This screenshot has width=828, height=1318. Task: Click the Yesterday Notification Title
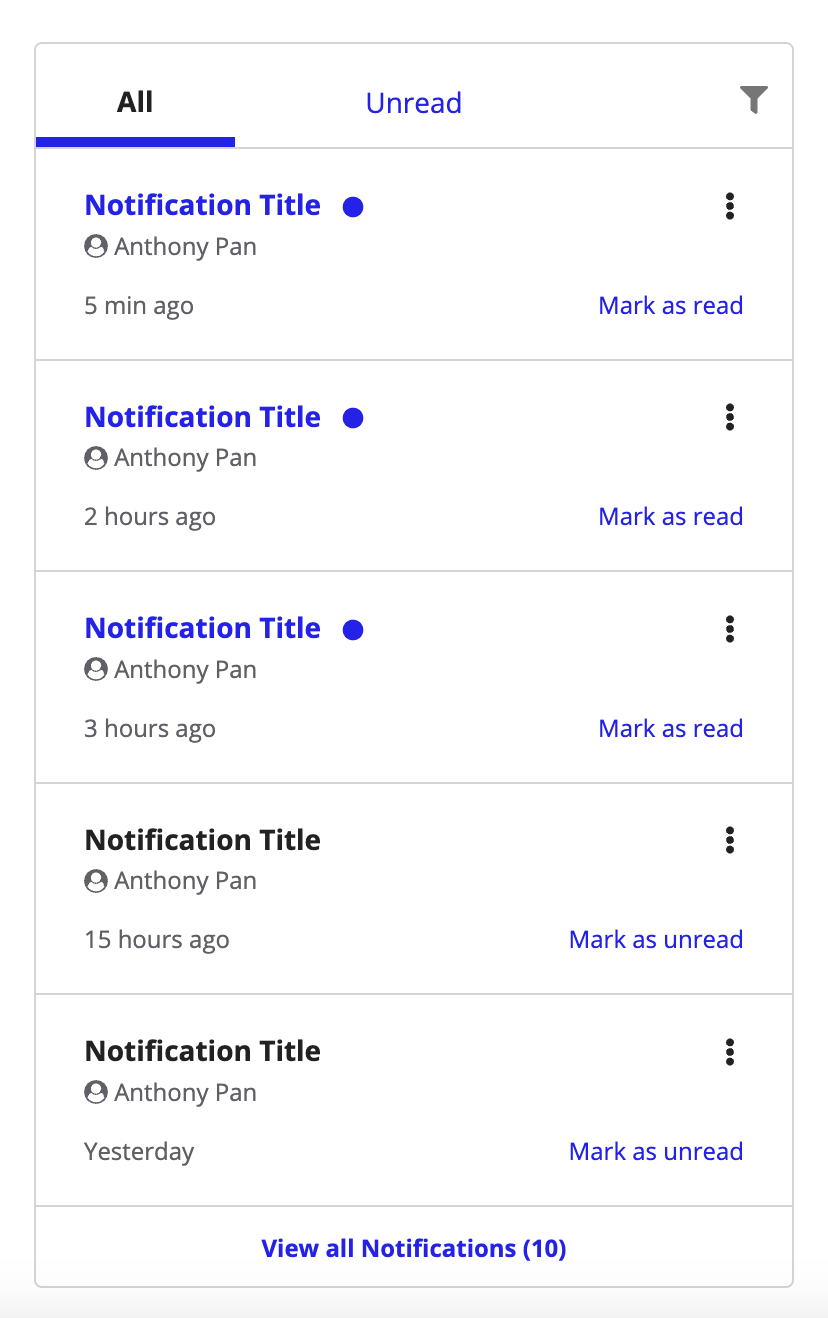203,1051
